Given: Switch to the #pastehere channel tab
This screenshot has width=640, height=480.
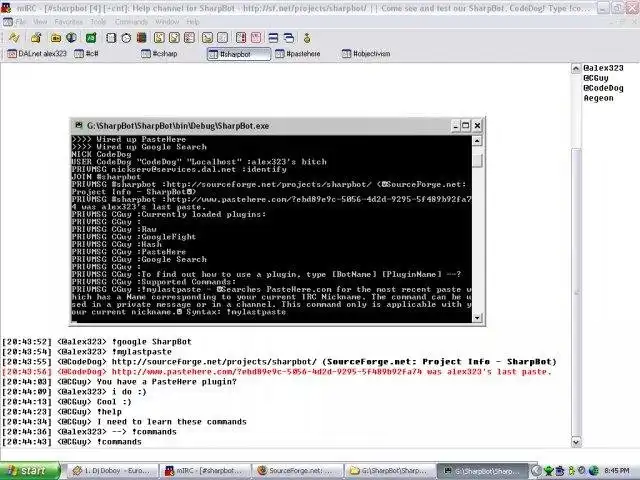Looking at the screenshot, I should point(298,53).
